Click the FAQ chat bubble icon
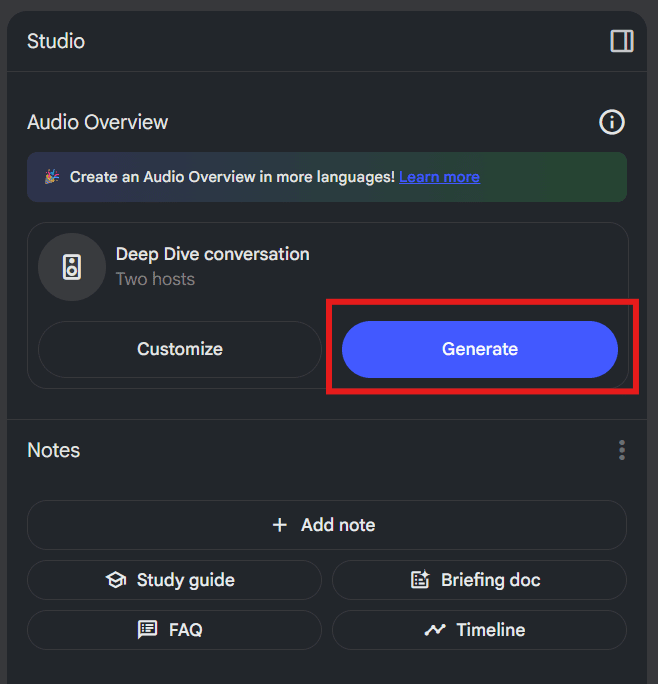 147,629
